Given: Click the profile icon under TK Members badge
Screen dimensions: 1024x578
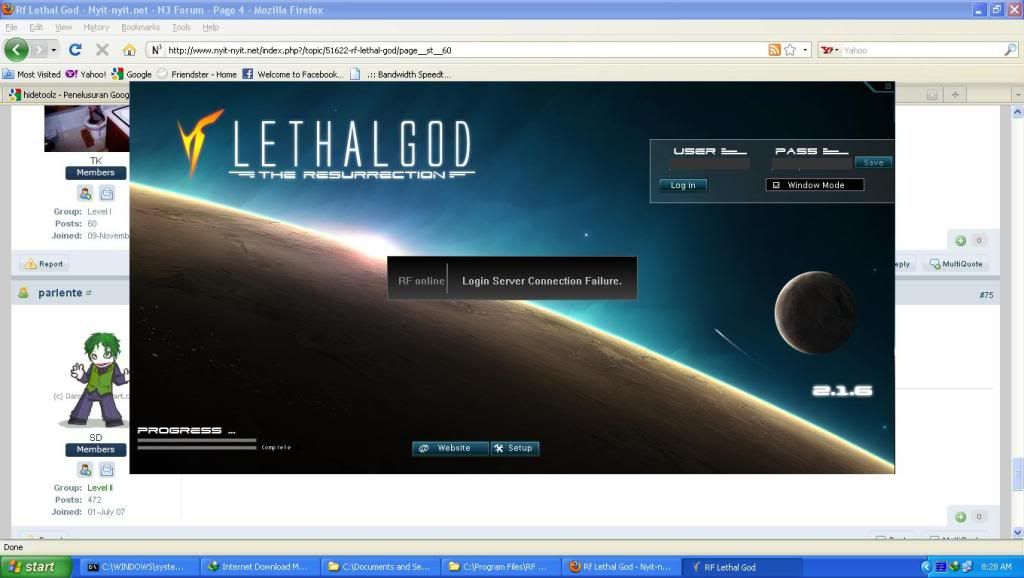Looking at the screenshot, I should [x=85, y=193].
